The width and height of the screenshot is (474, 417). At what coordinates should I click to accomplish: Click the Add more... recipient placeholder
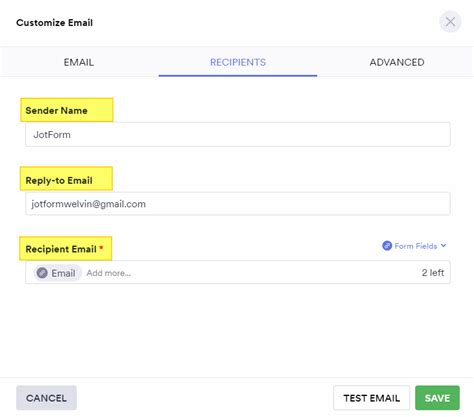pyautogui.click(x=109, y=273)
